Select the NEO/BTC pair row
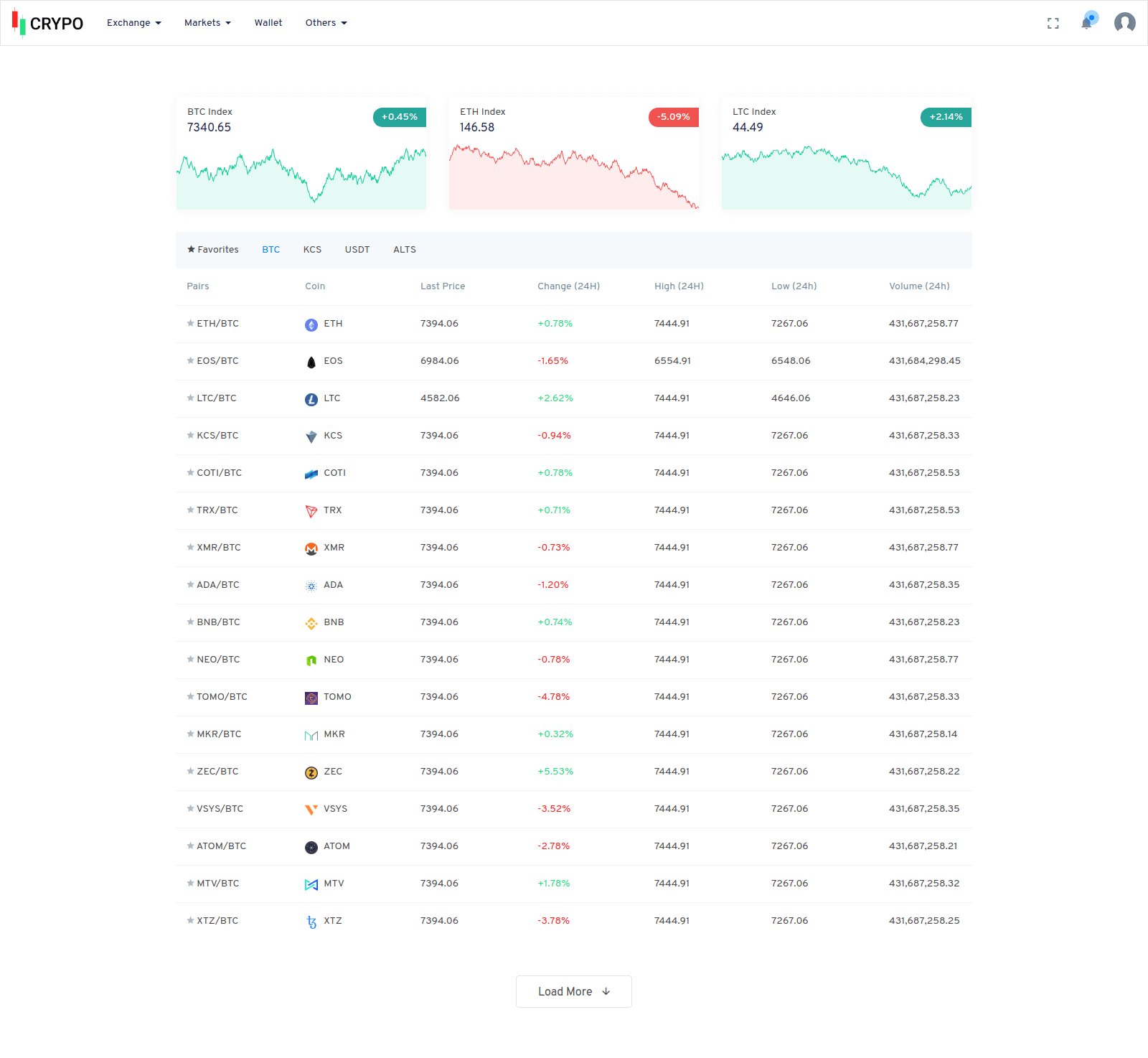Viewport: 1148px width, 1058px height. point(574,660)
